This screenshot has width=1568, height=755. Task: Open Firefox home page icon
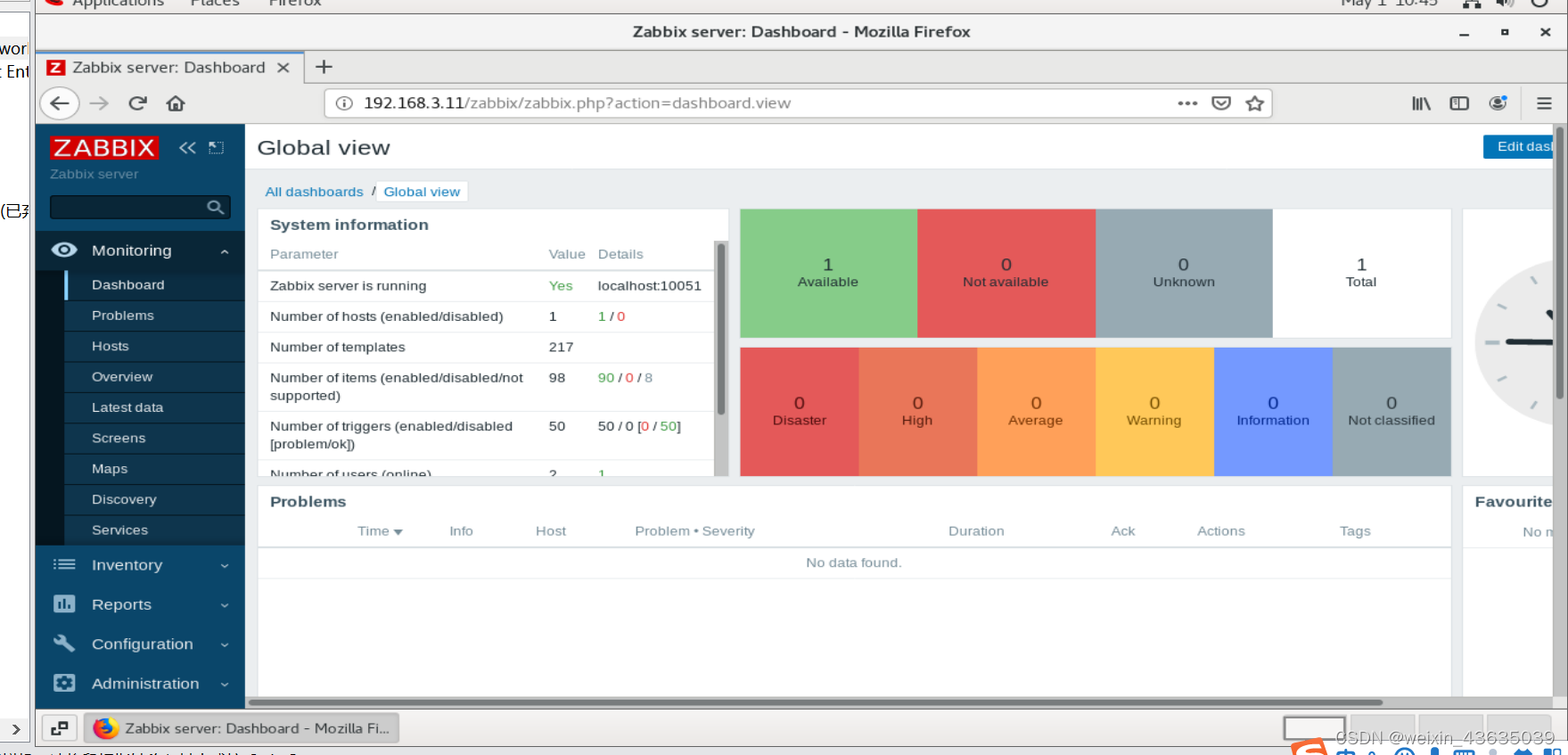[x=176, y=103]
